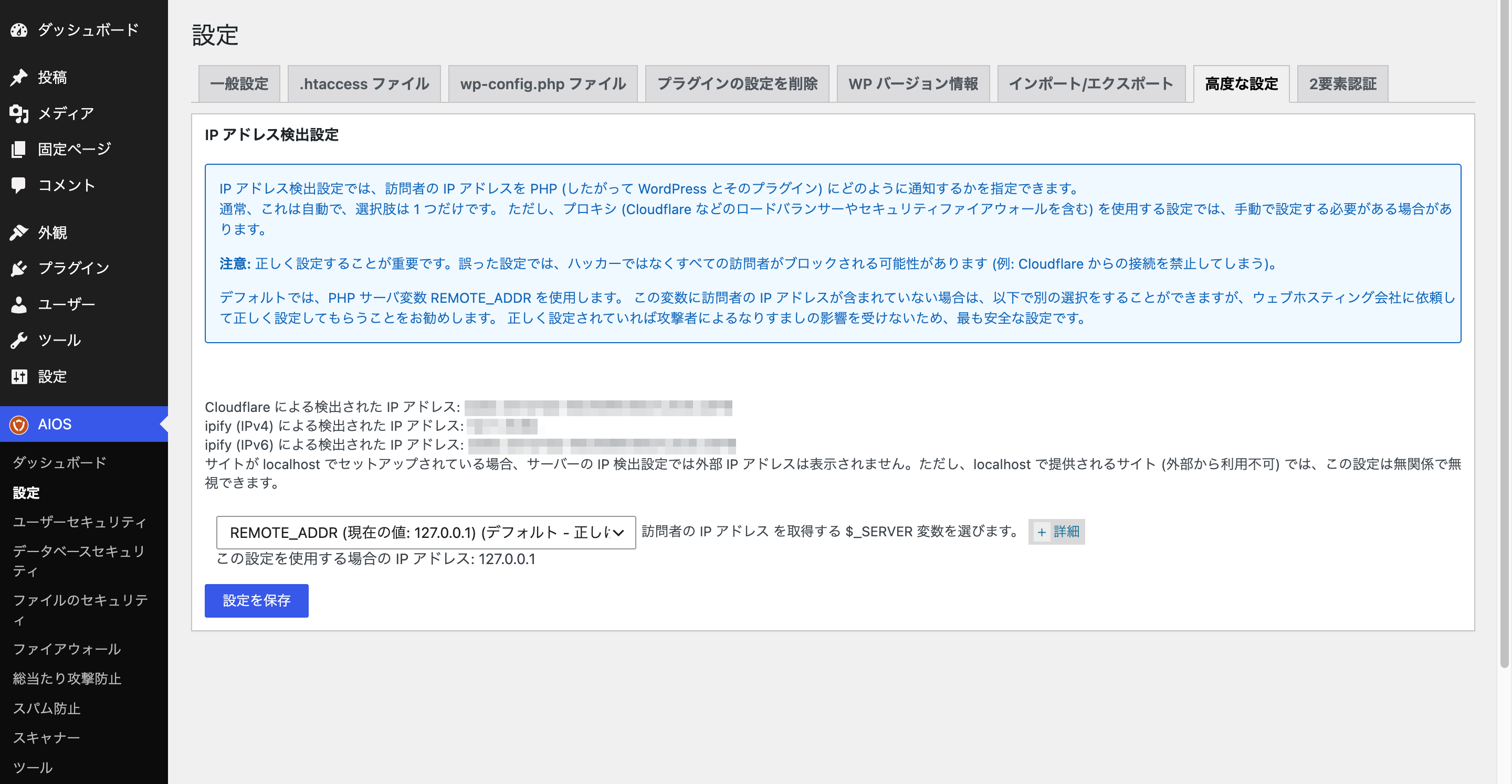This screenshot has height=784, width=1512.
Task: Open the インポート/エクスポート tab
Action: pos(1091,84)
